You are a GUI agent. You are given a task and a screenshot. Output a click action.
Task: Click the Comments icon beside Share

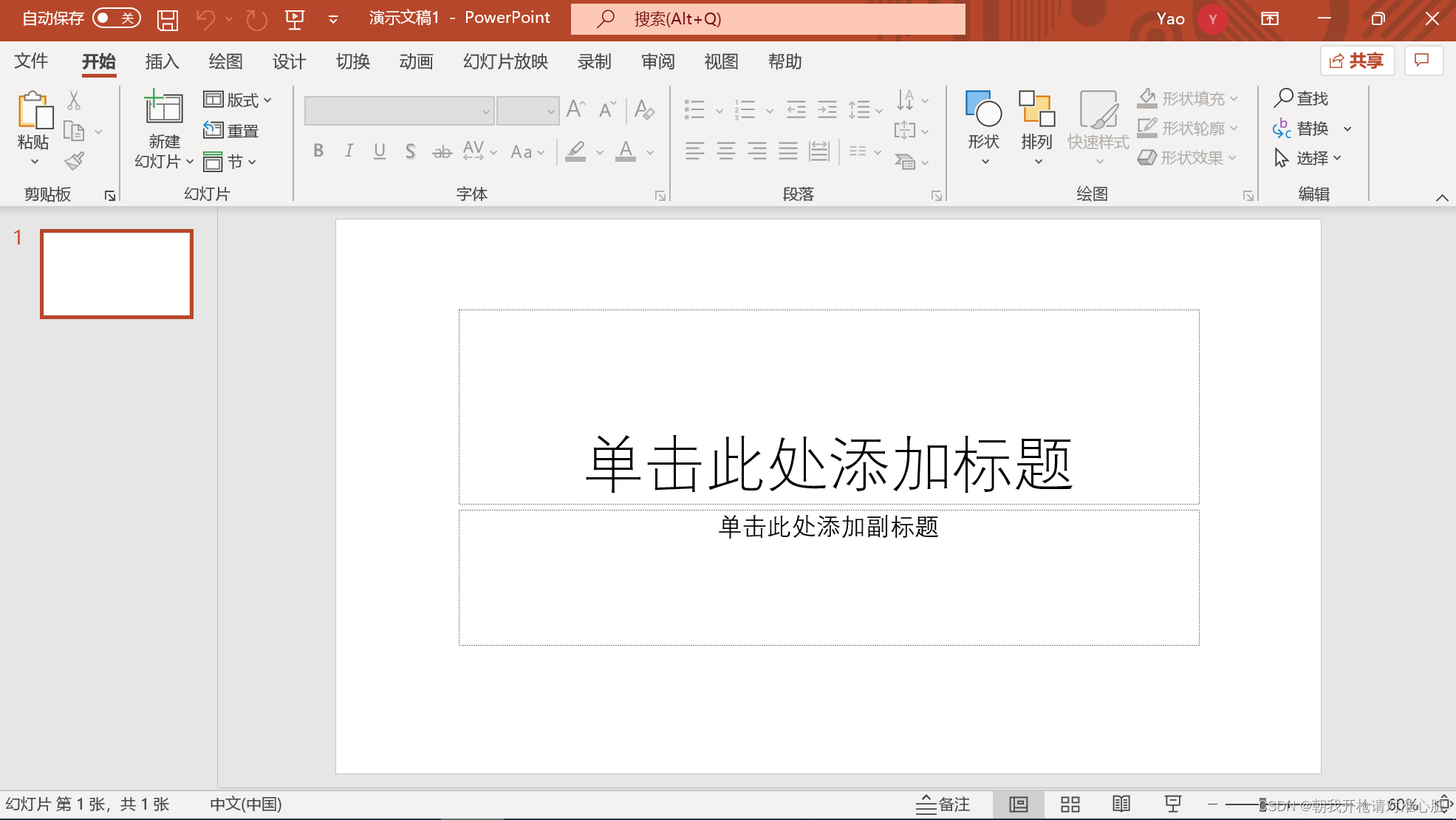(1422, 61)
